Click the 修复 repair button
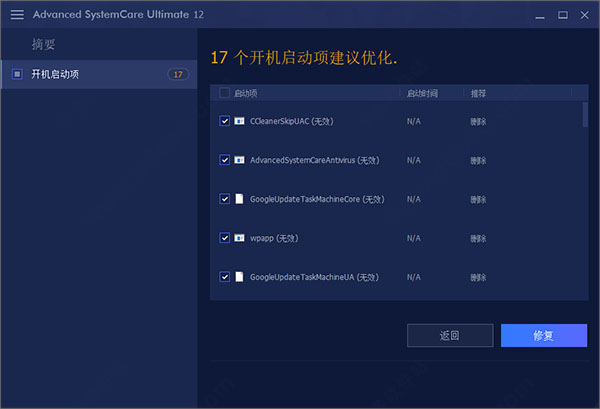This screenshot has height=409, width=600. [x=544, y=336]
